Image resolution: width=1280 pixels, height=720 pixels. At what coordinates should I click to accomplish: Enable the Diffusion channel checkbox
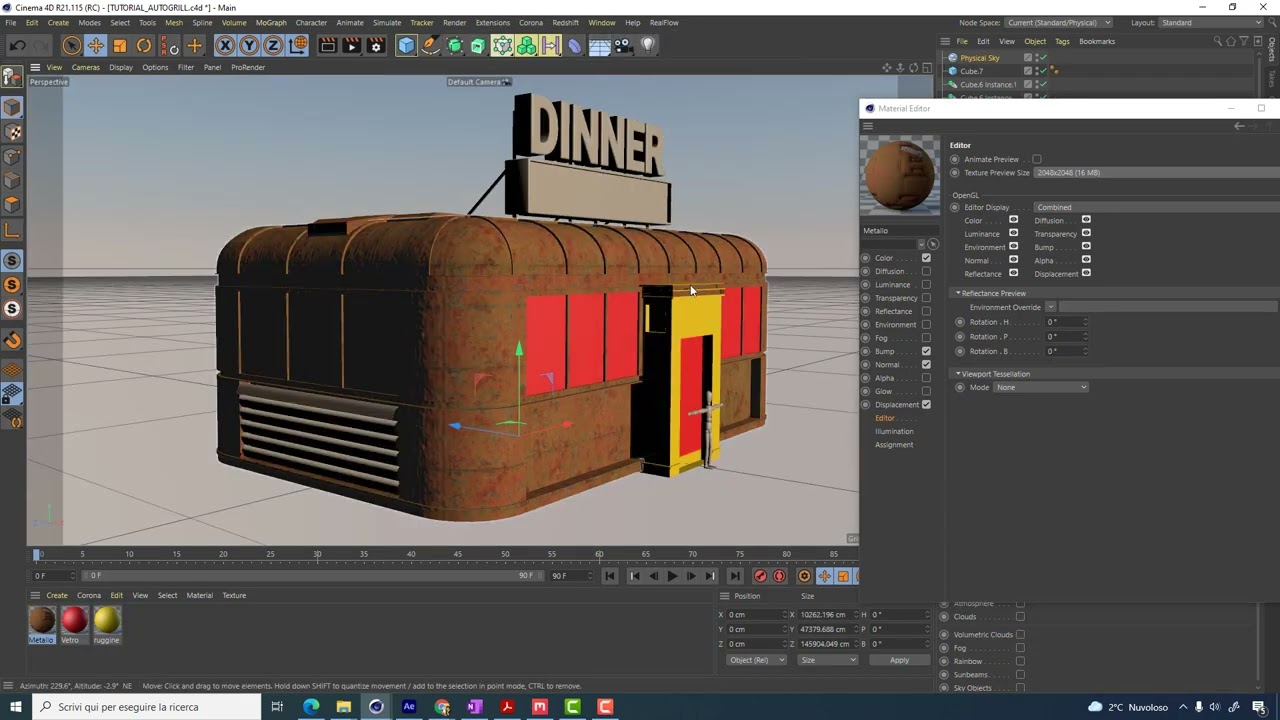pyautogui.click(x=926, y=271)
